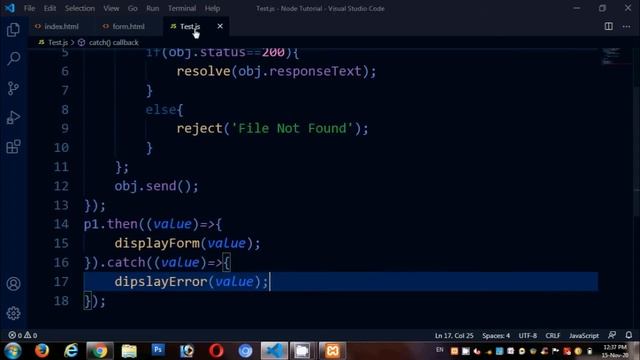Image resolution: width=640 pixels, height=360 pixels.
Task: Change line endings via CRLF indicator
Action: point(553,336)
